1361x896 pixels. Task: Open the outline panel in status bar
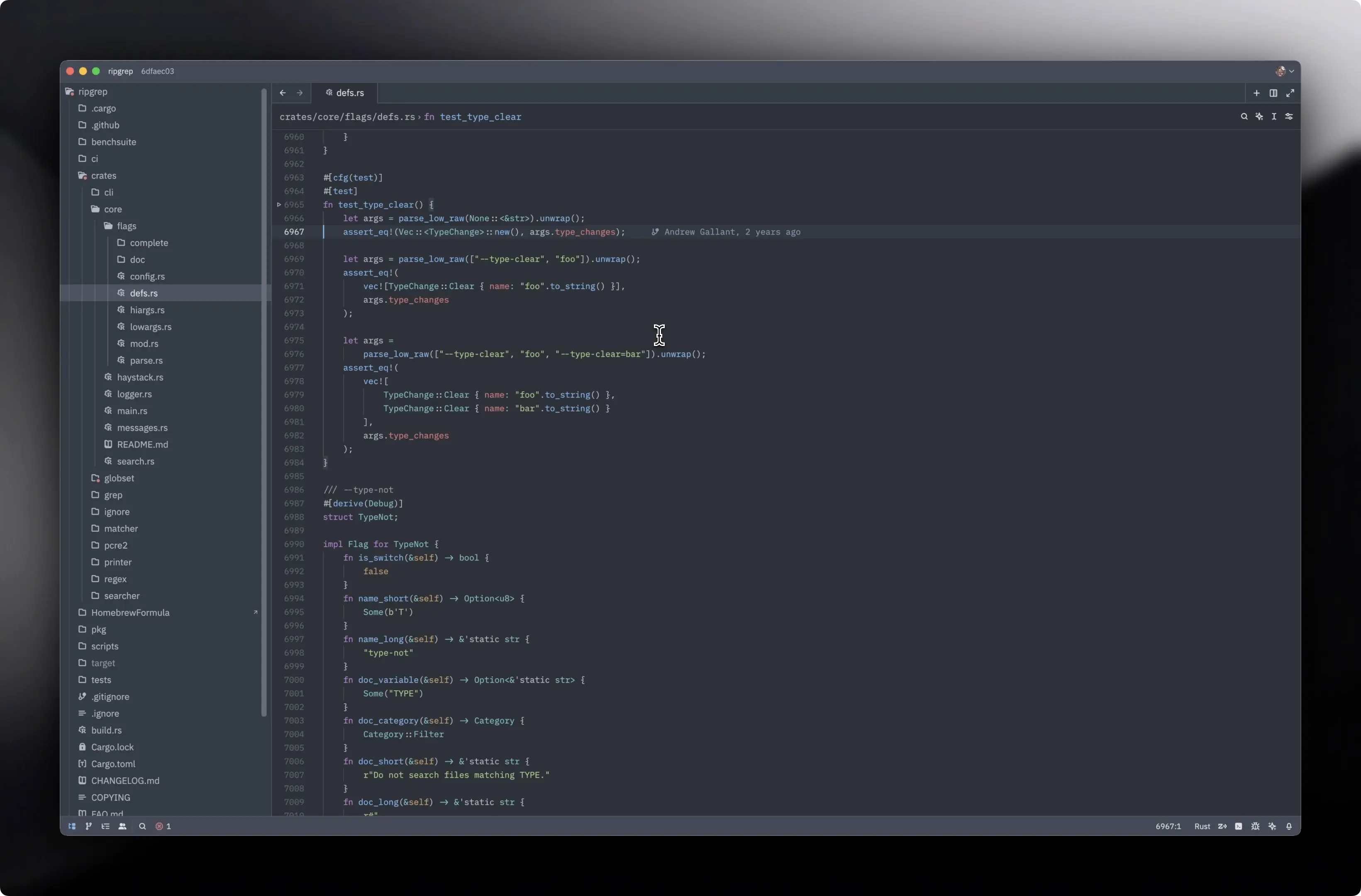[x=105, y=826]
